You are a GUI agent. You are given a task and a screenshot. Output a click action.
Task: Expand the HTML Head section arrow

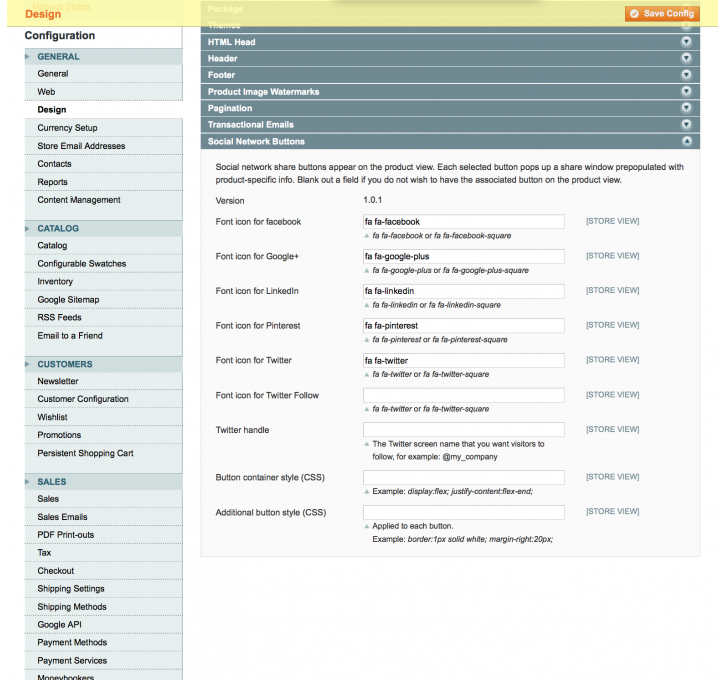(686, 42)
